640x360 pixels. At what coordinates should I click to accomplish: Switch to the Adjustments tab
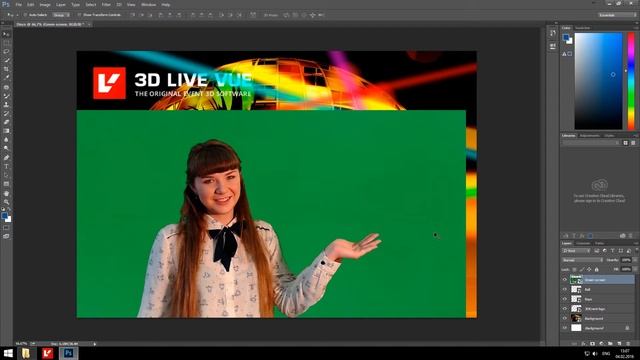(590, 136)
